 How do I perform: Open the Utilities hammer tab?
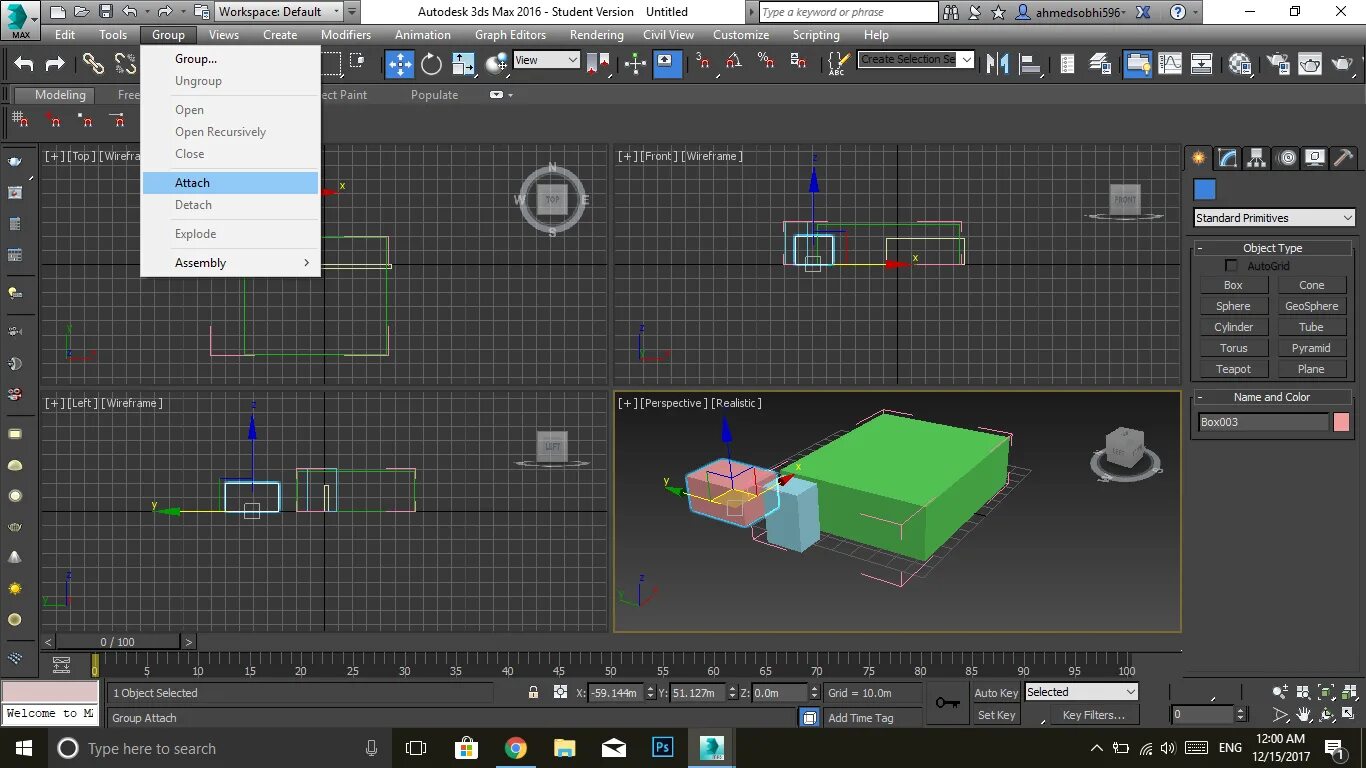pyautogui.click(x=1344, y=158)
